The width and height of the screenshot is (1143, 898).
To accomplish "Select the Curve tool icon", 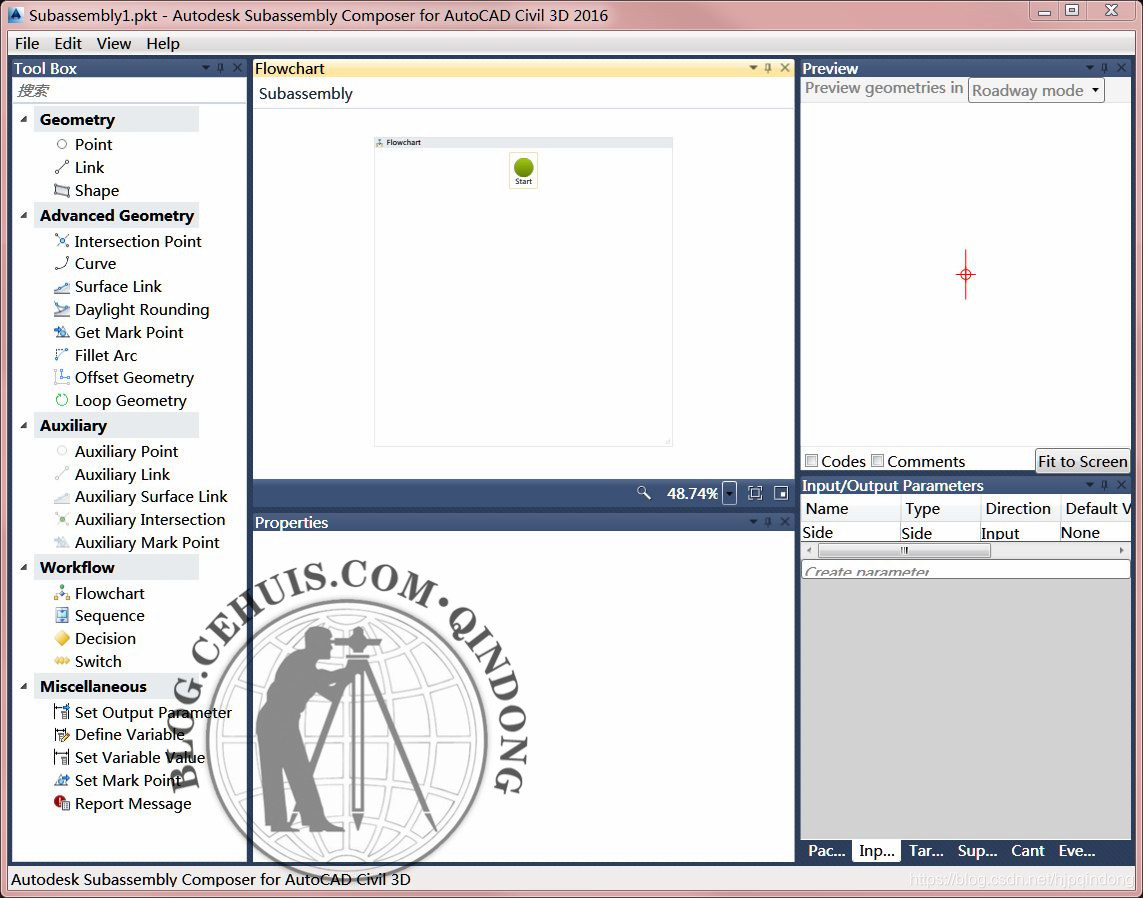I will coord(62,263).
